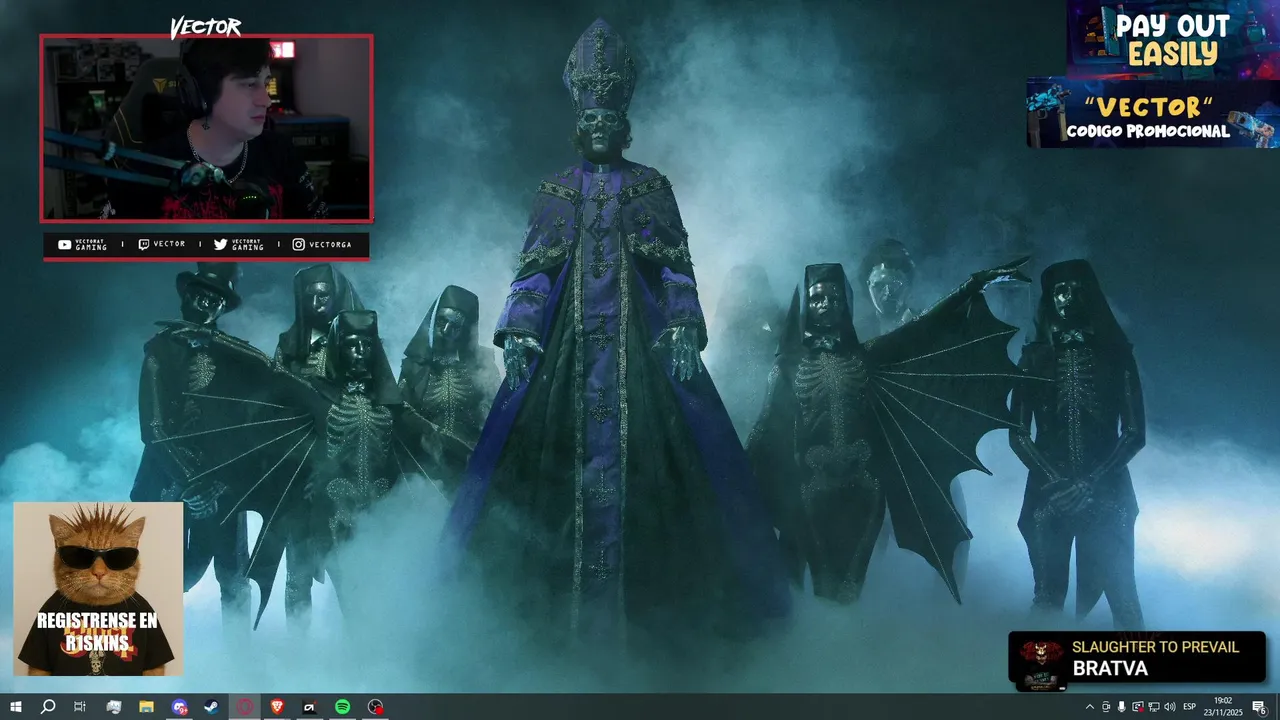Click the Vector Codigo Promocional banner
This screenshot has height=720, width=1280.
tap(1153, 114)
